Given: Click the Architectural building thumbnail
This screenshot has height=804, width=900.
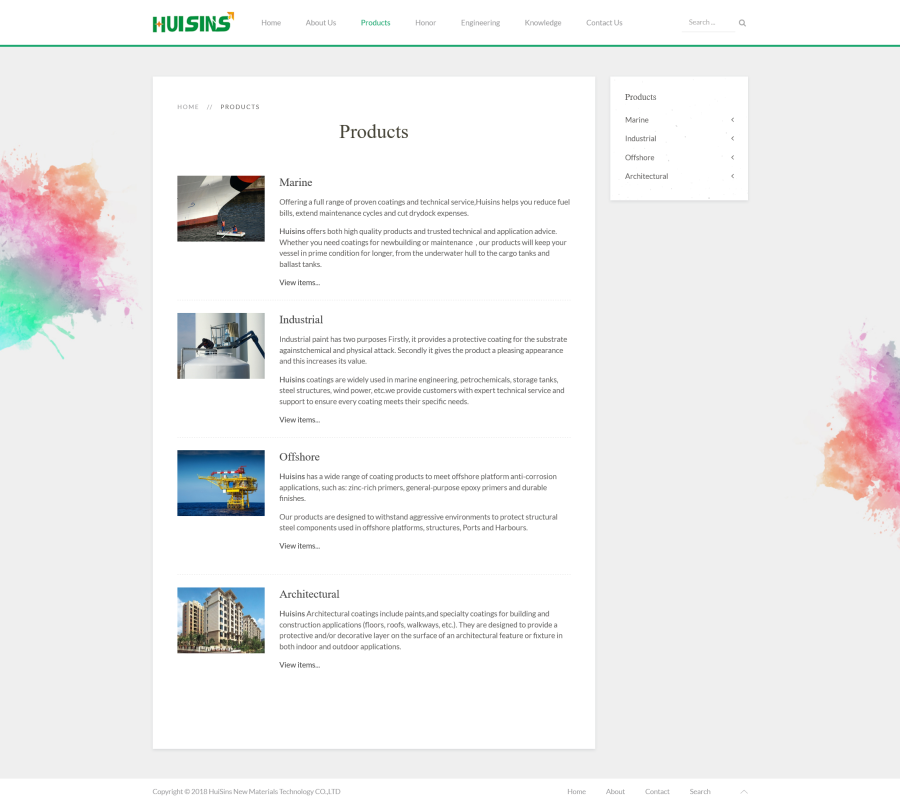Looking at the screenshot, I should coord(221,620).
